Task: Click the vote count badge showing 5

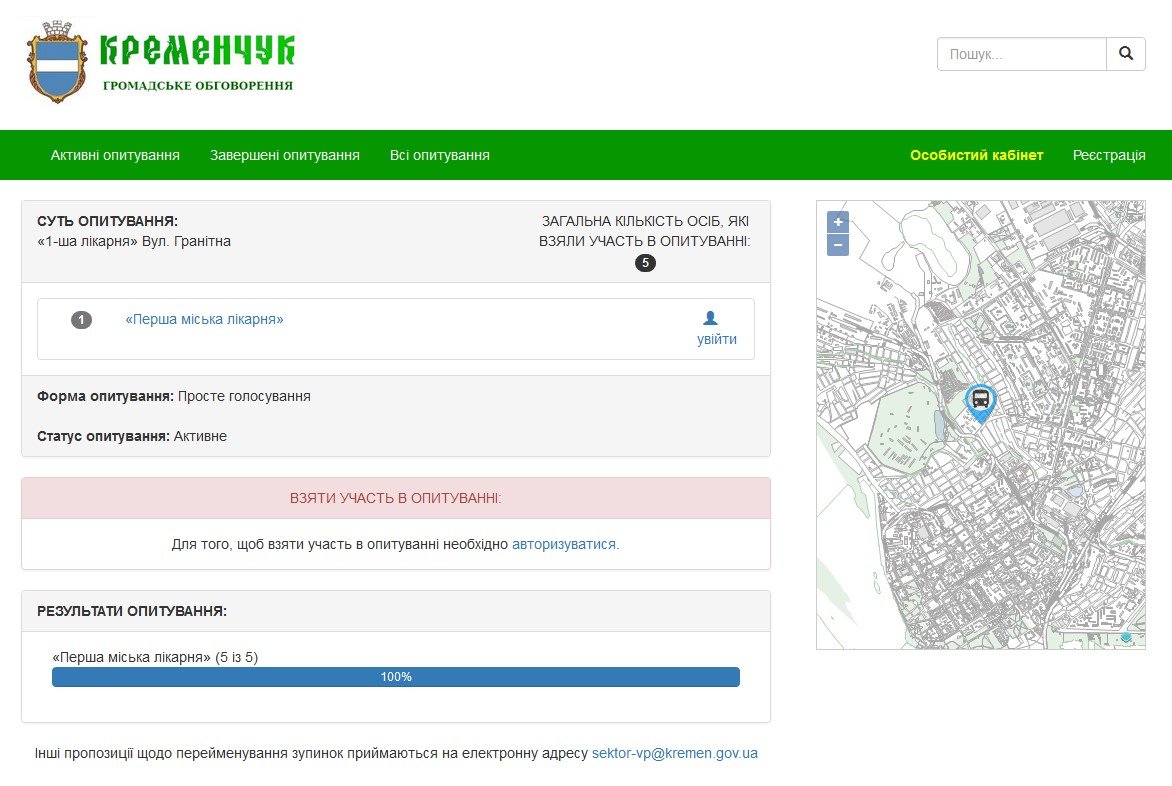Action: 645,263
